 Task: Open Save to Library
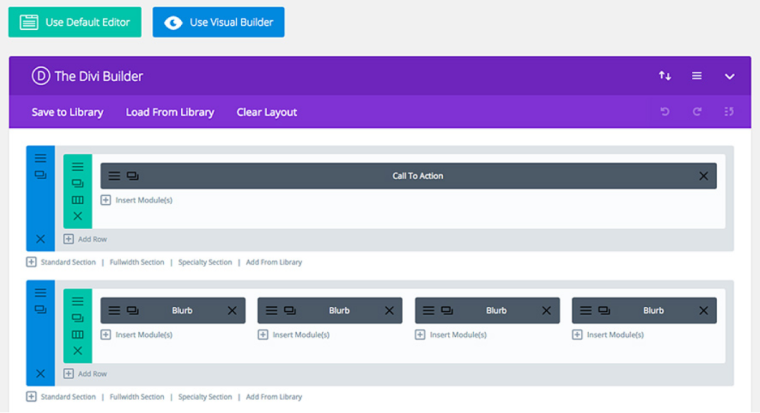67,112
